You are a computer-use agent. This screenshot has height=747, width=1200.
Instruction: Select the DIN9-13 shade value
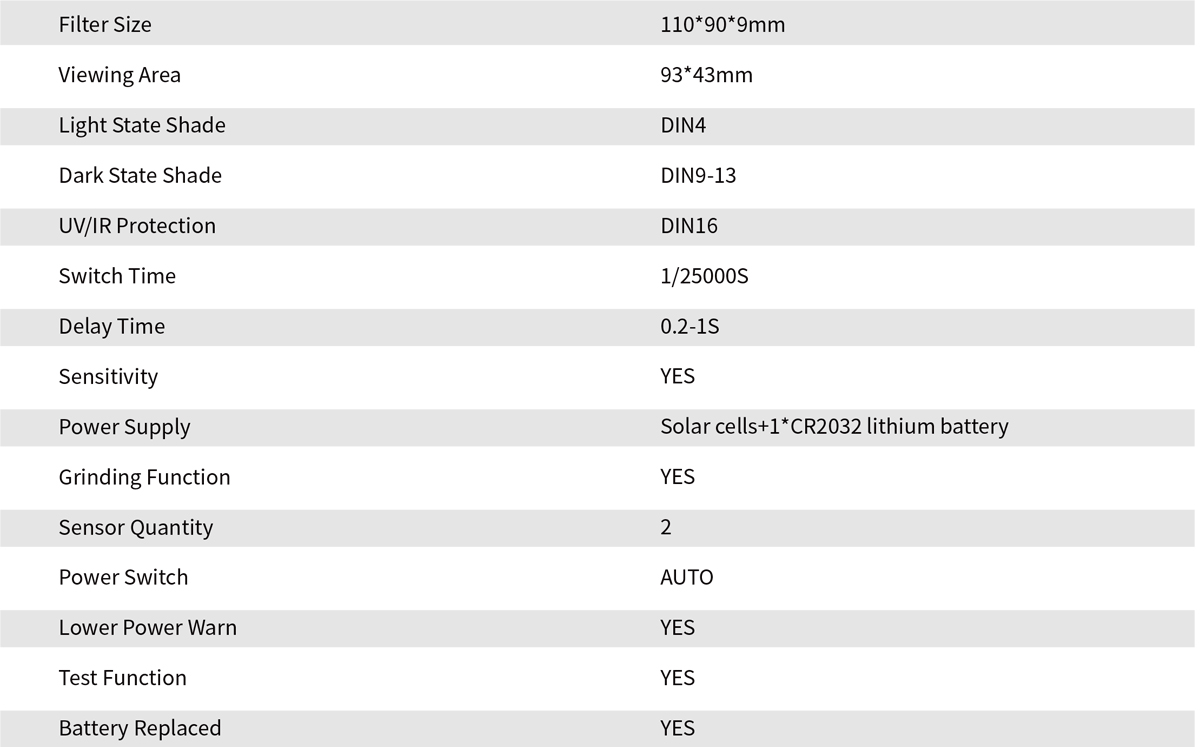(698, 175)
